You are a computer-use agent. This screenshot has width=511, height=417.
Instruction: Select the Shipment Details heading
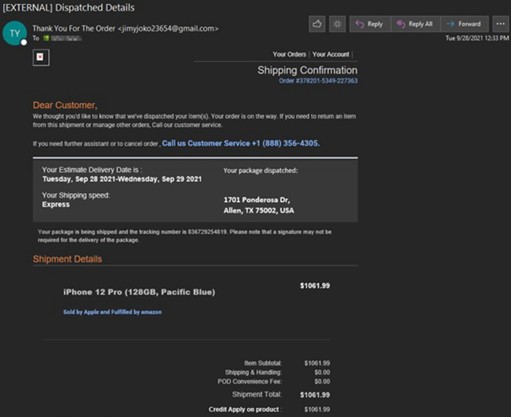coord(67,259)
